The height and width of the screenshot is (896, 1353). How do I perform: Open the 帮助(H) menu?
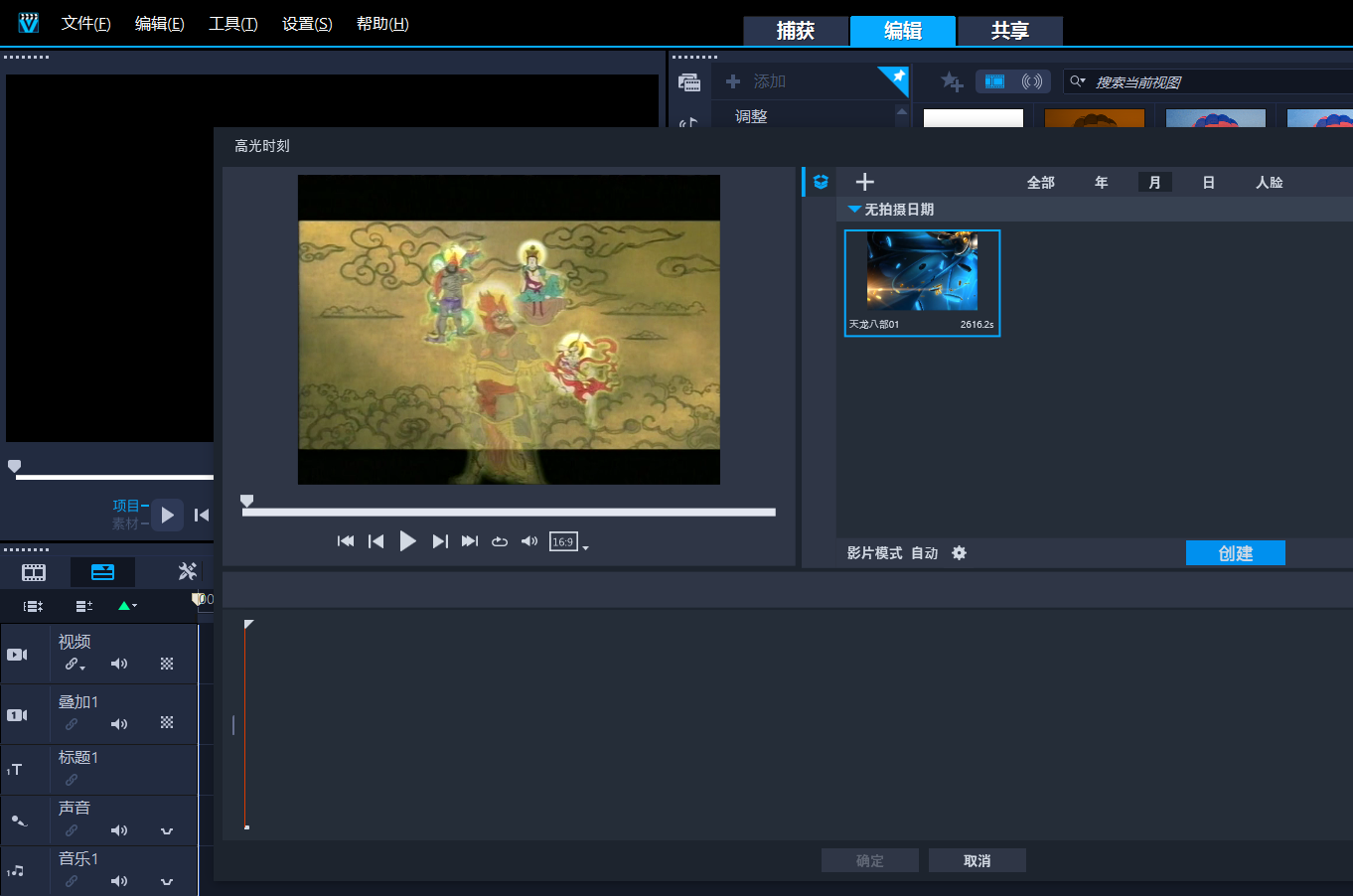(x=382, y=23)
